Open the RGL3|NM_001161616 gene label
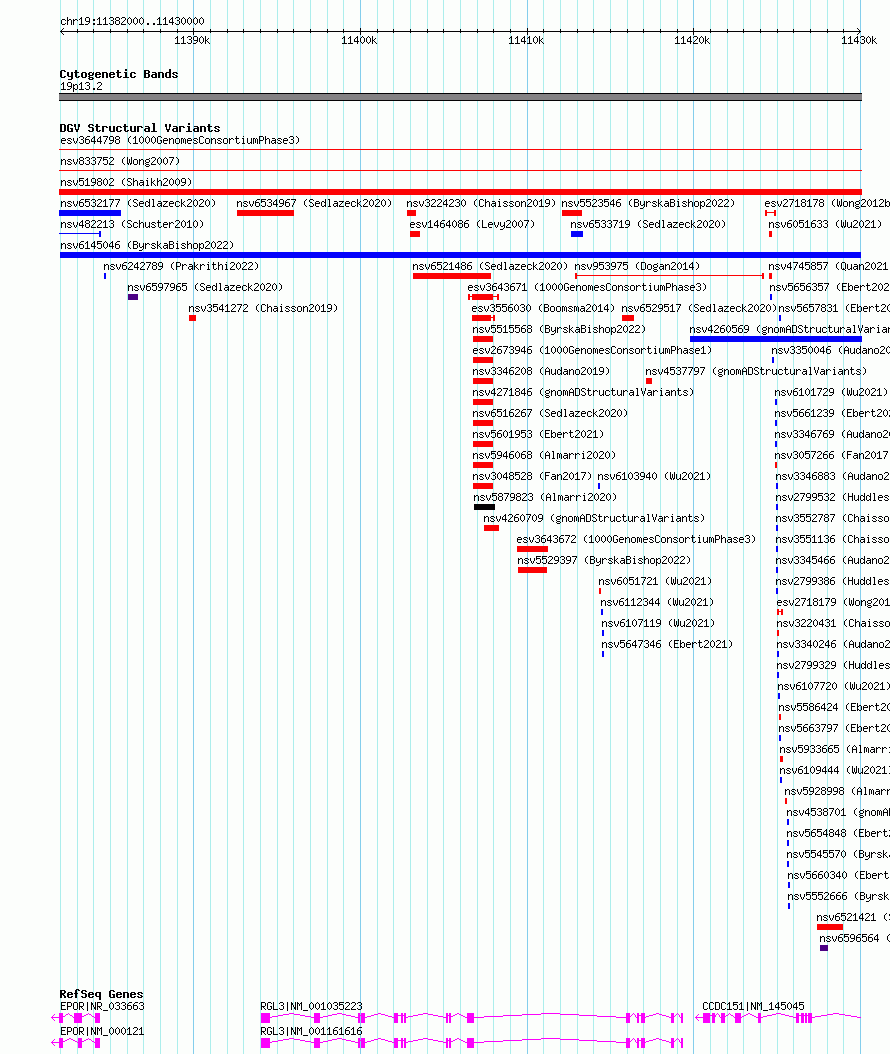 (311, 1031)
